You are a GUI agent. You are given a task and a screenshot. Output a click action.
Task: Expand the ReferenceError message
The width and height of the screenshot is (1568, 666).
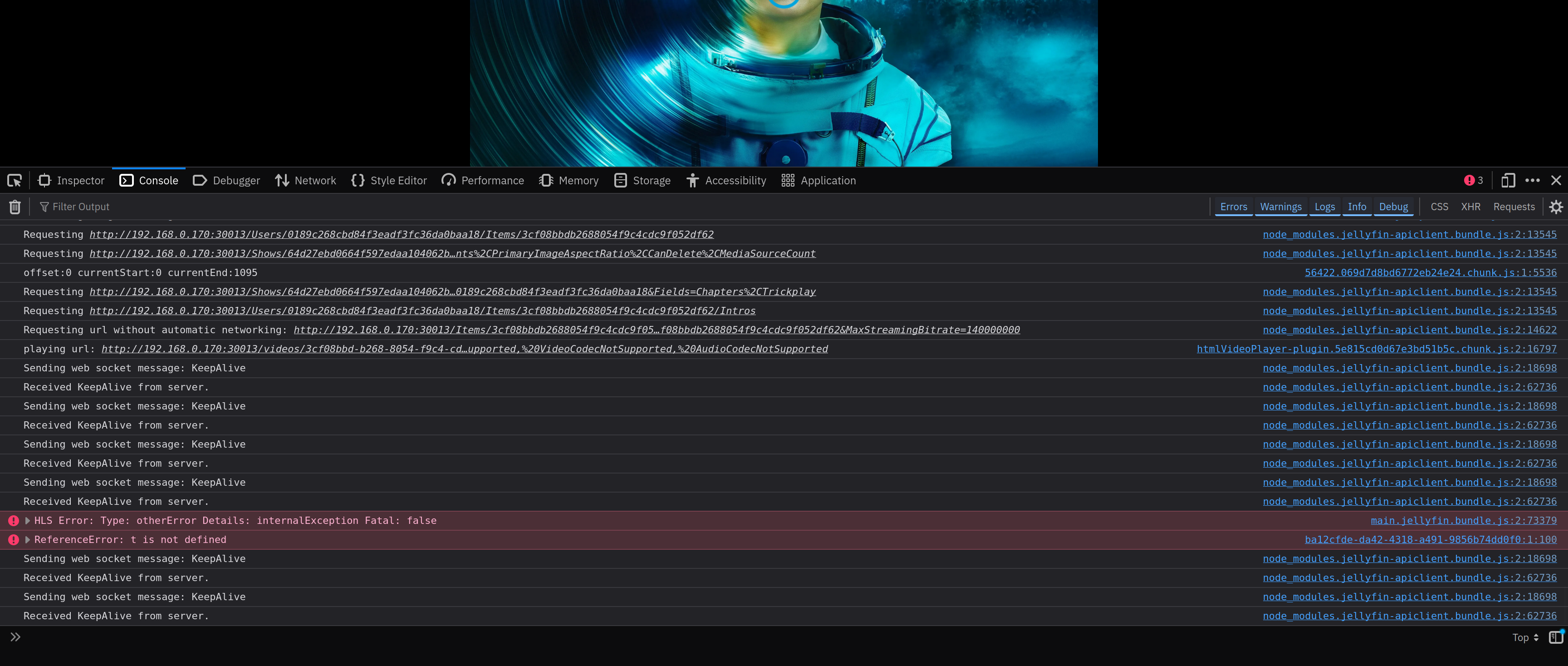tap(27, 540)
